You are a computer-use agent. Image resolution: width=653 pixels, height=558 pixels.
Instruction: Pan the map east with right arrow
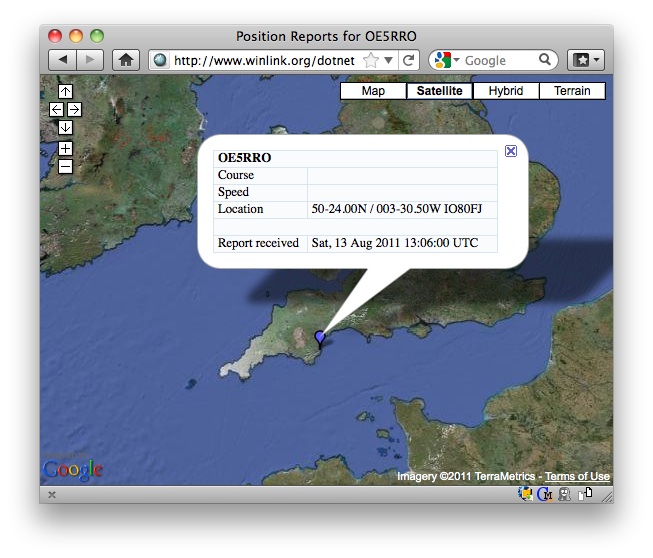(75, 110)
